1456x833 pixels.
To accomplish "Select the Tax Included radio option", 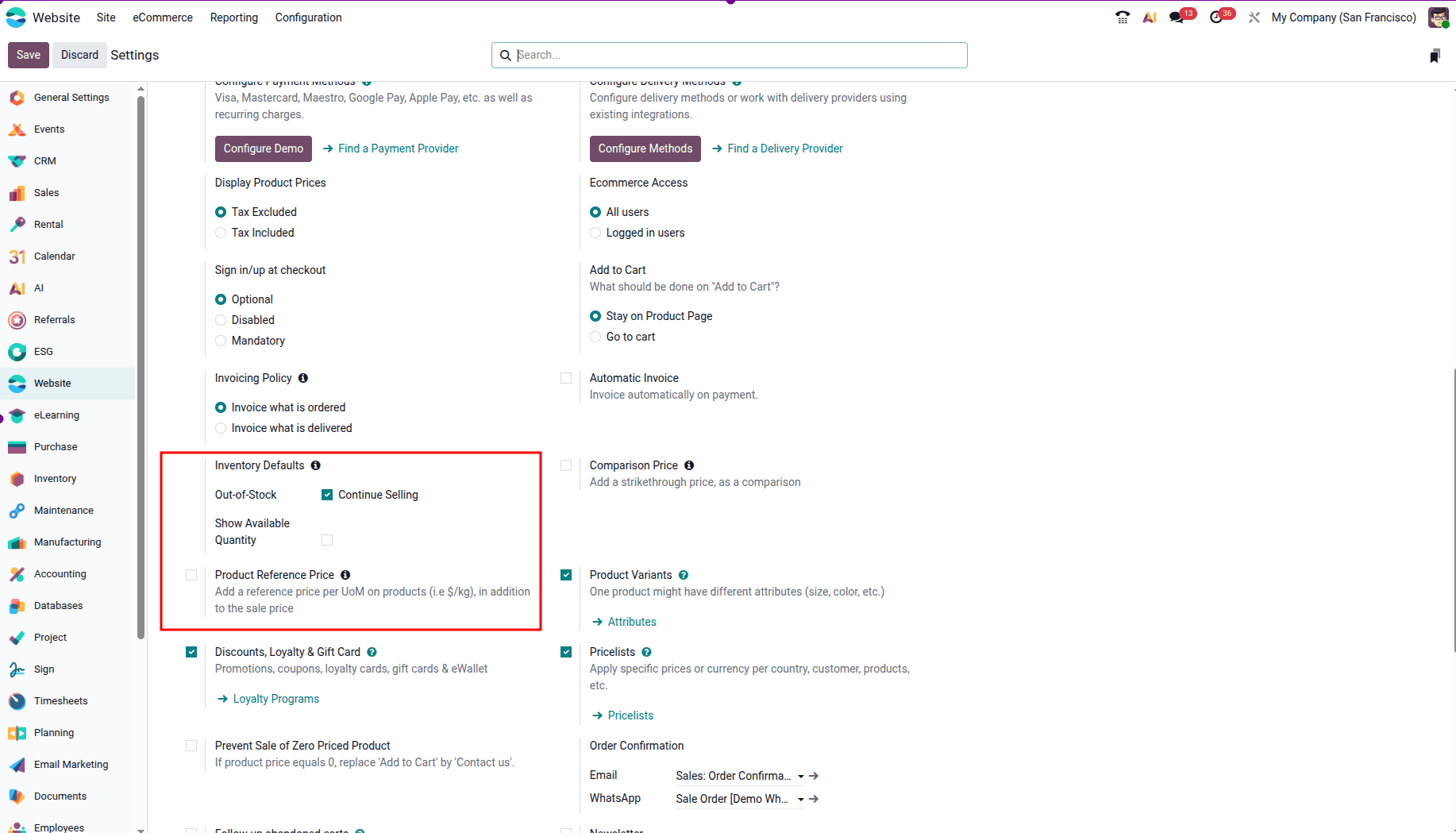I will [x=221, y=233].
